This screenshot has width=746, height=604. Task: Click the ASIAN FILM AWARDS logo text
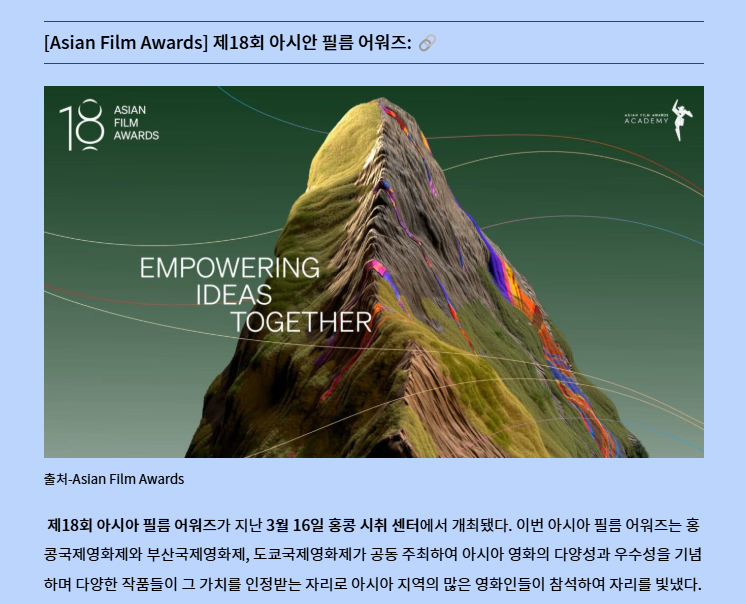point(136,123)
